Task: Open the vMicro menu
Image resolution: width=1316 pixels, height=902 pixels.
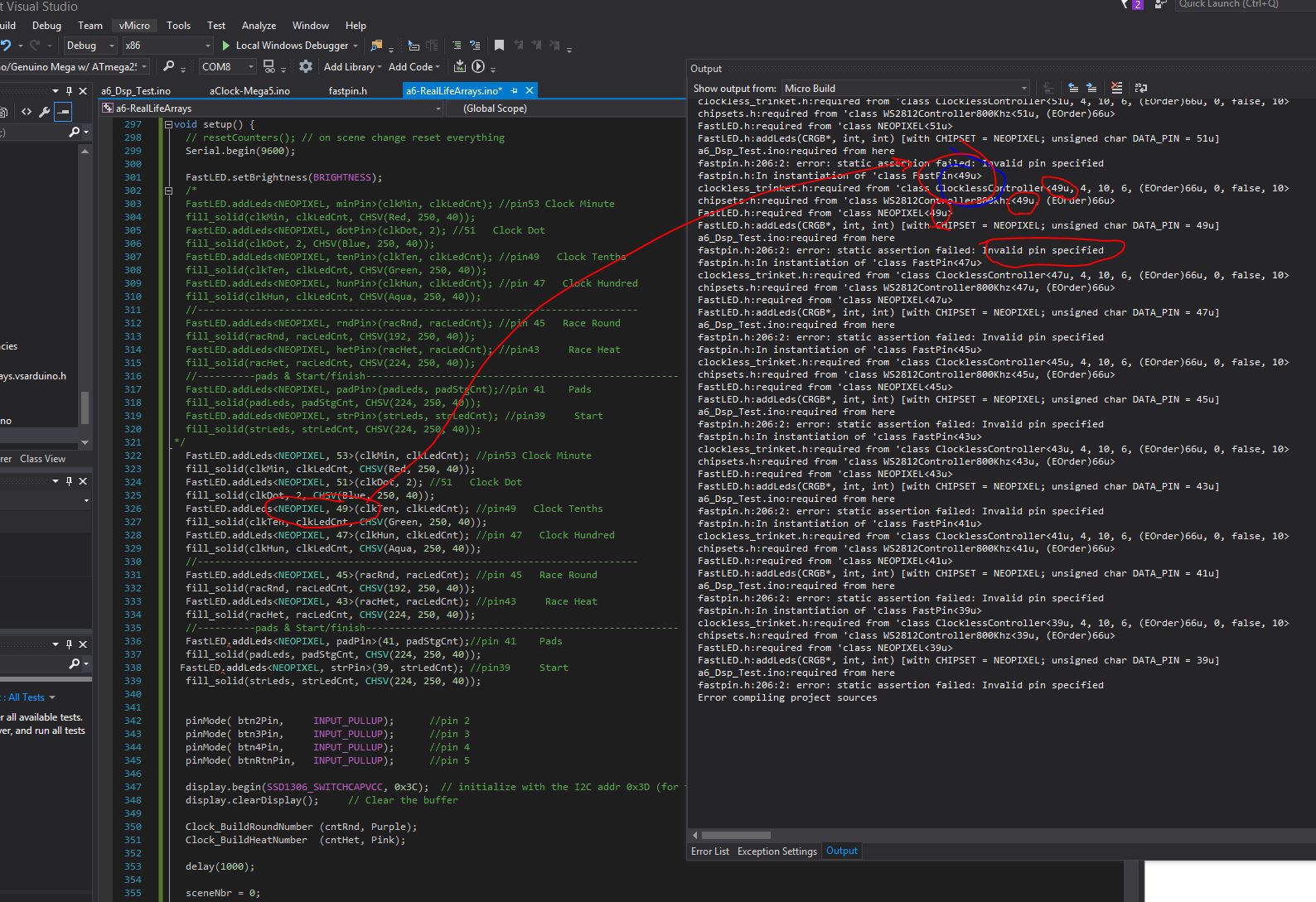Action: tap(134, 26)
